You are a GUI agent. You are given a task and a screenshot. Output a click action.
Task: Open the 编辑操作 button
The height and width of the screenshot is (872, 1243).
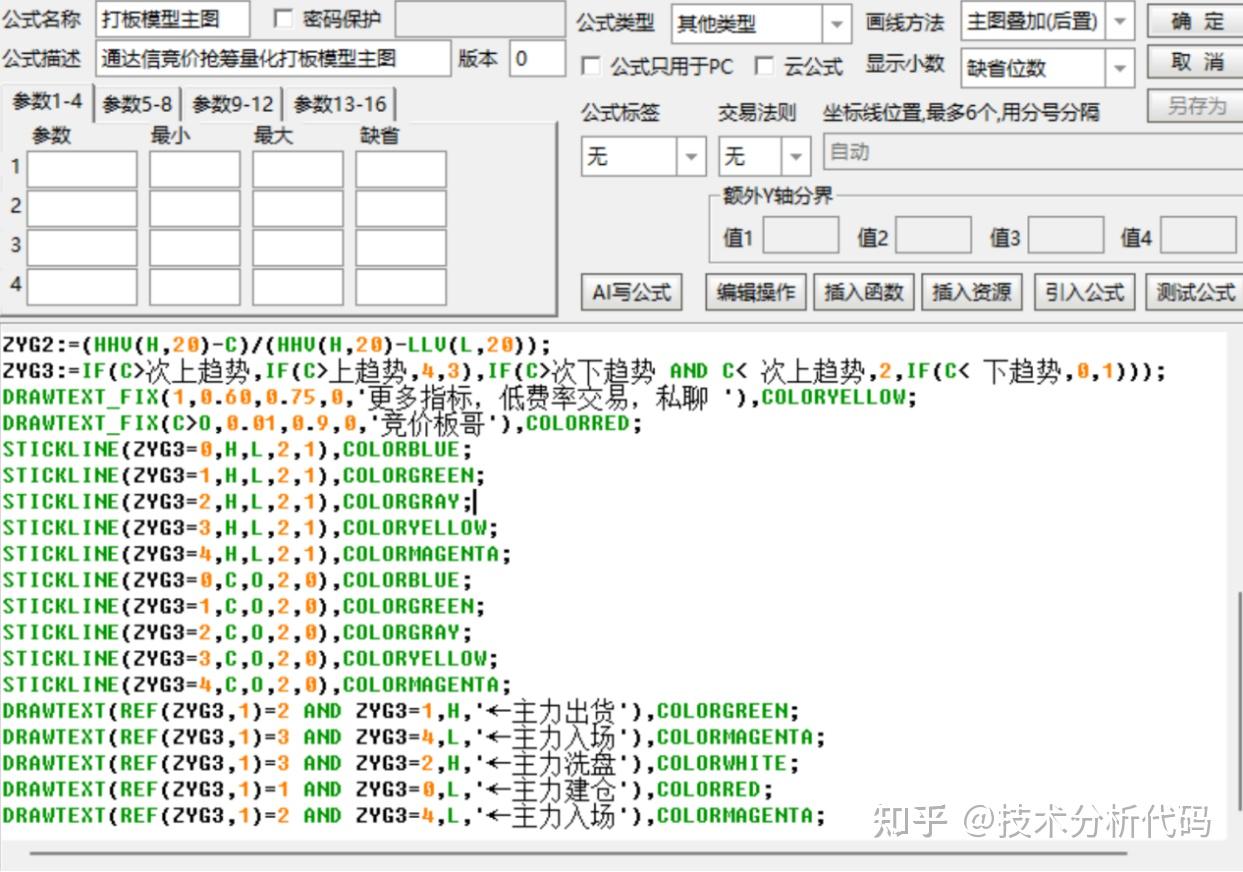click(756, 293)
